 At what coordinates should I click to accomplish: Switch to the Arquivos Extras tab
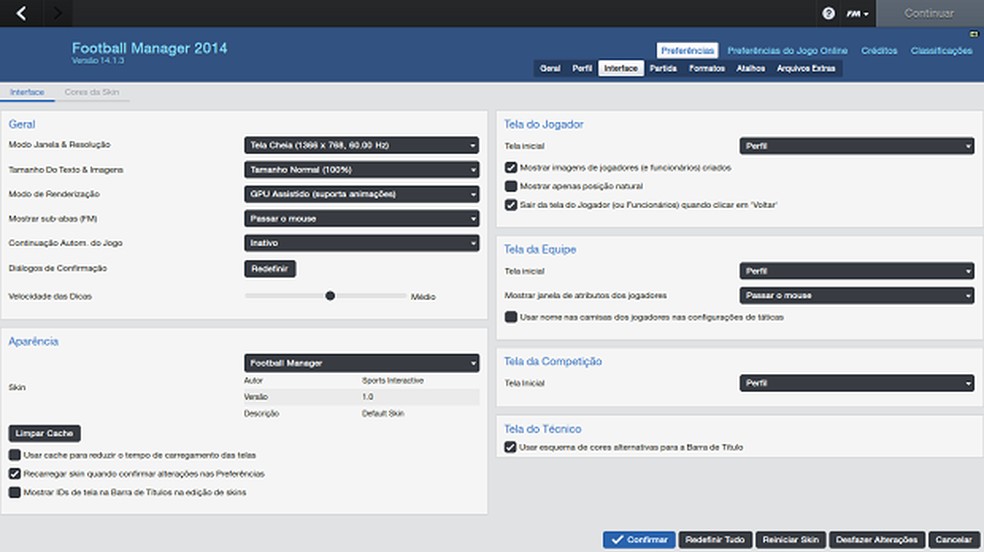click(806, 68)
